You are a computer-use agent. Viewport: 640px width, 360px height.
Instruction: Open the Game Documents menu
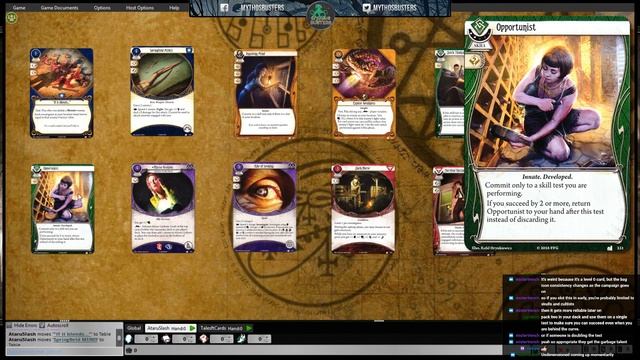[59, 7]
